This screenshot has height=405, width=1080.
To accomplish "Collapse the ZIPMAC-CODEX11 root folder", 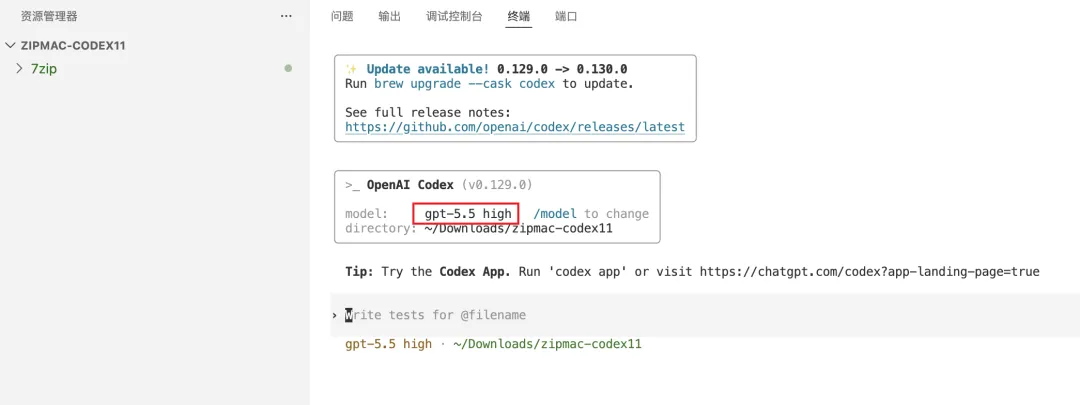I will click(x=10, y=45).
